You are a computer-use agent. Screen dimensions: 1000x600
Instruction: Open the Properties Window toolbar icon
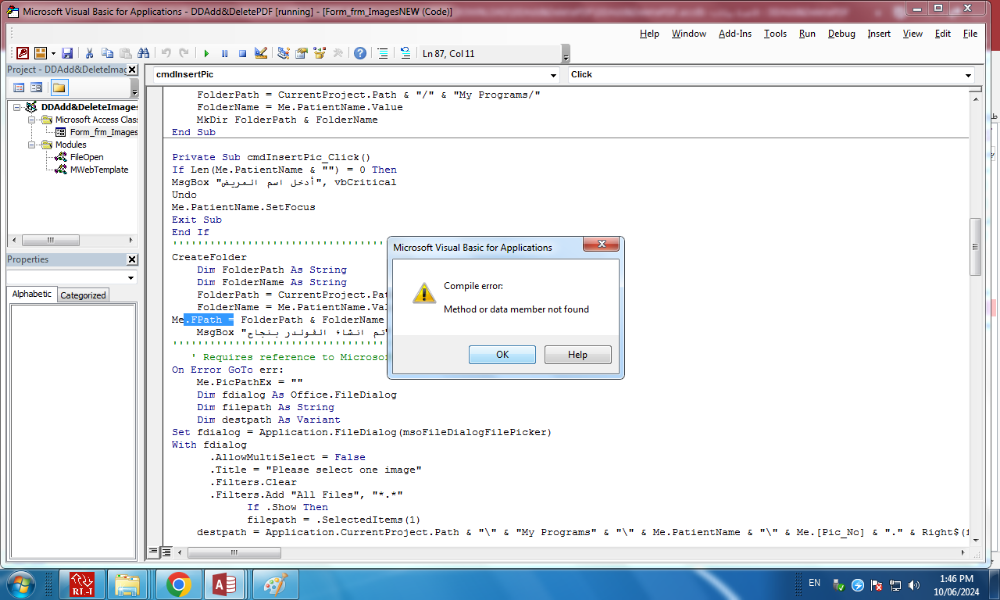(x=301, y=54)
